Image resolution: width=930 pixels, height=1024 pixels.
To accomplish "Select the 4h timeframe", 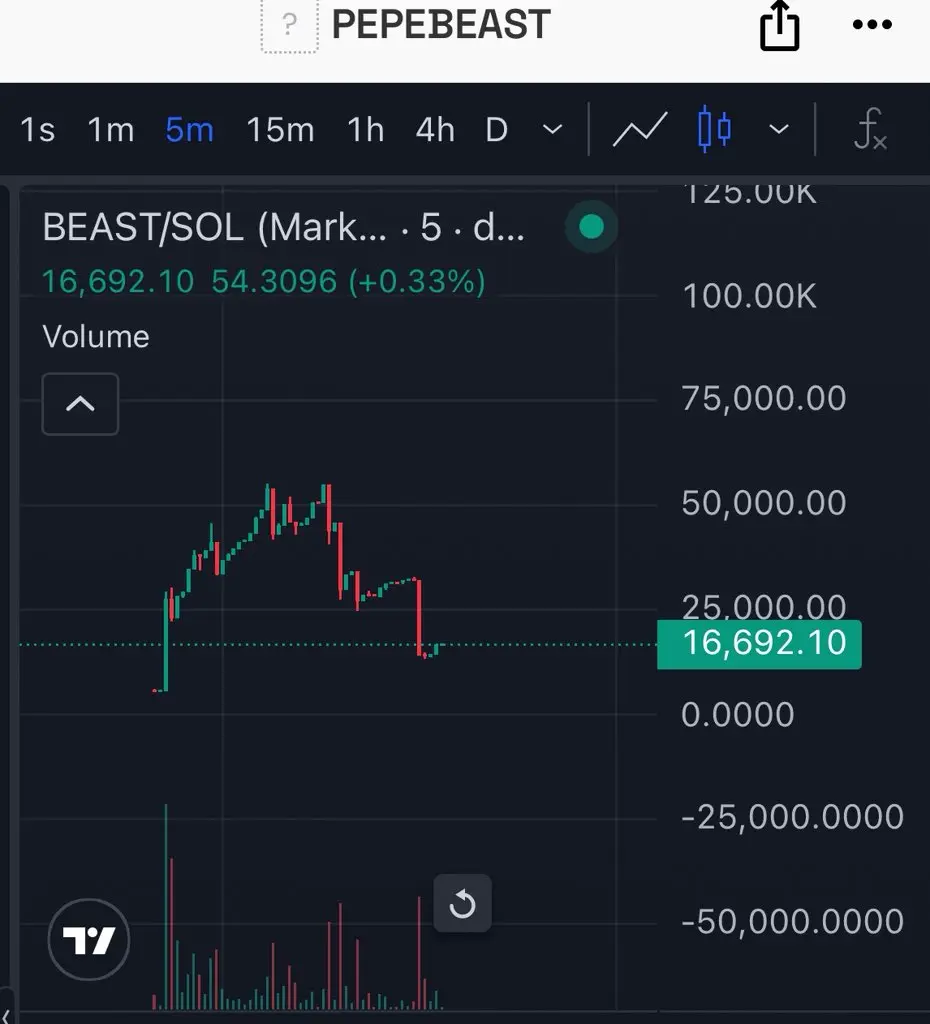I will pos(435,129).
